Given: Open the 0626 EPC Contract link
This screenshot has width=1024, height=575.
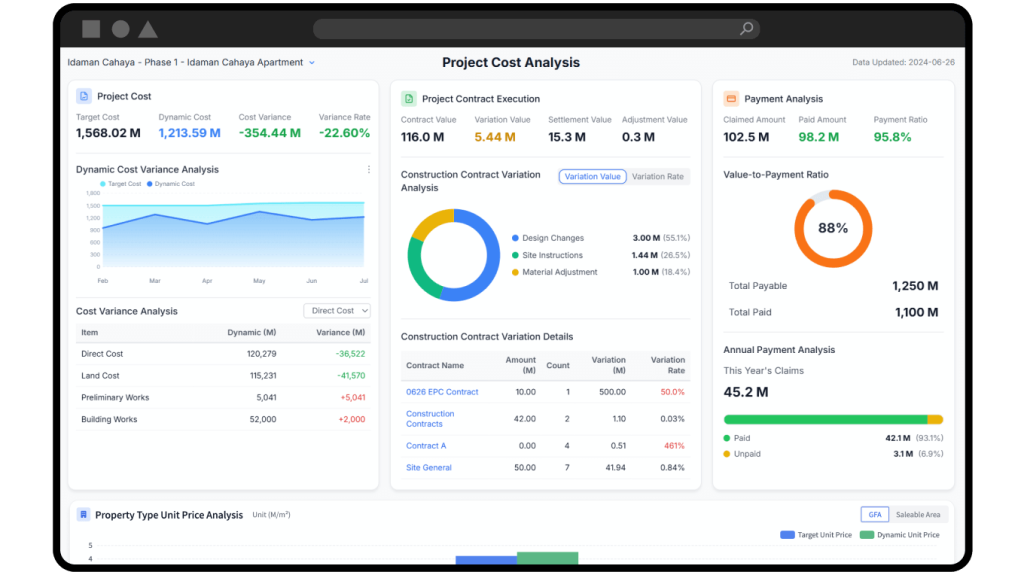Looking at the screenshot, I should [x=442, y=392].
